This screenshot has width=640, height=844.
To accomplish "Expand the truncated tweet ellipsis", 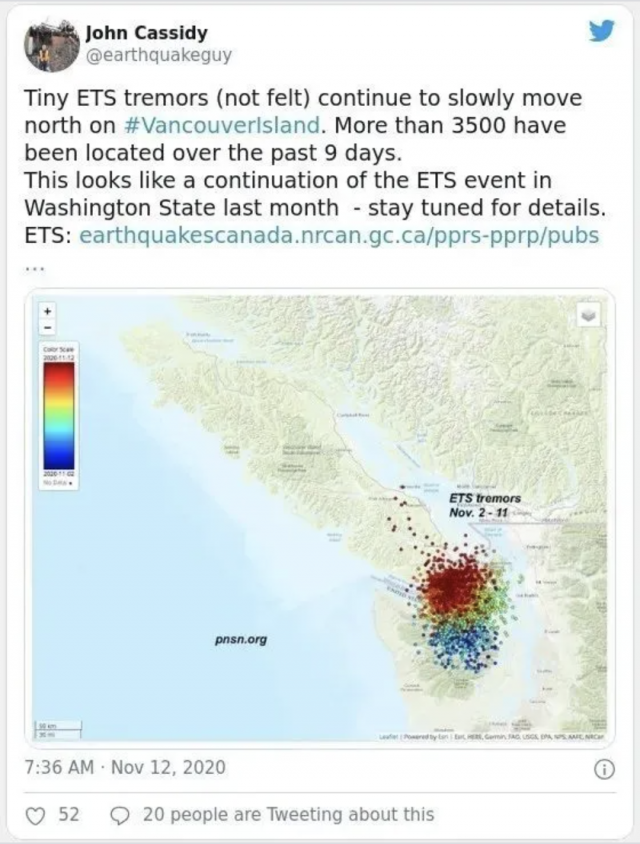I will coord(35,268).
